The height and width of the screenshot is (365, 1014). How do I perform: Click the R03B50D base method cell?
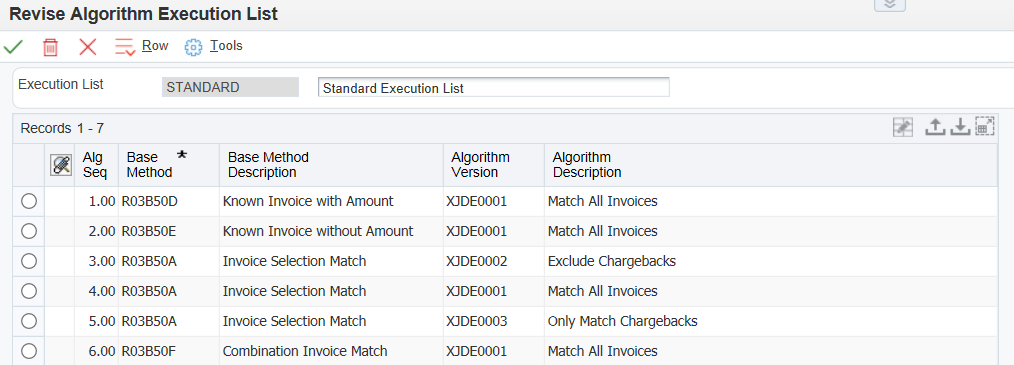click(169, 201)
